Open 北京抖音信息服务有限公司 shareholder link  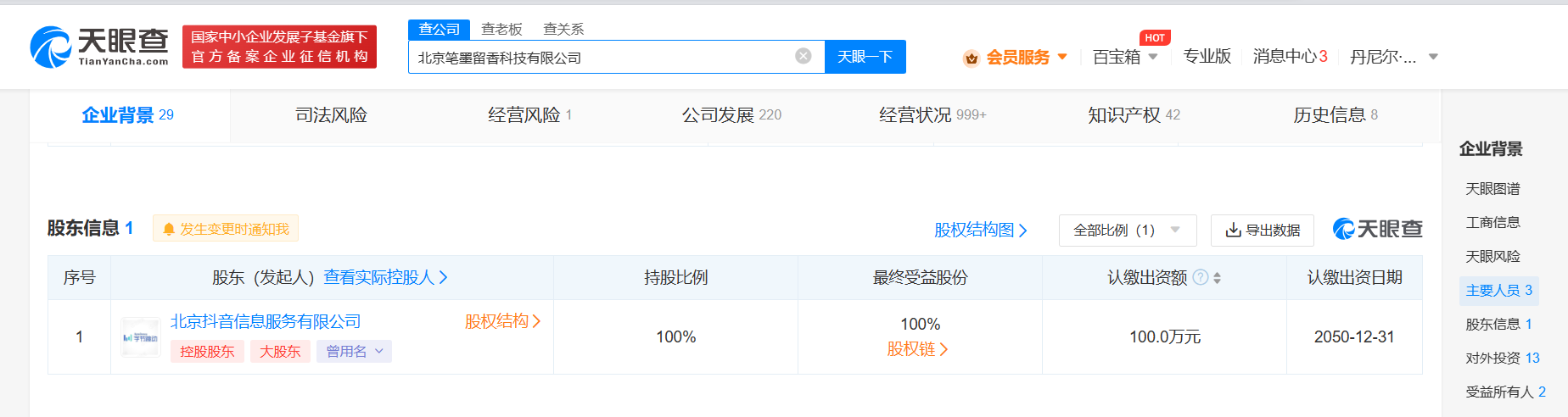(266, 321)
